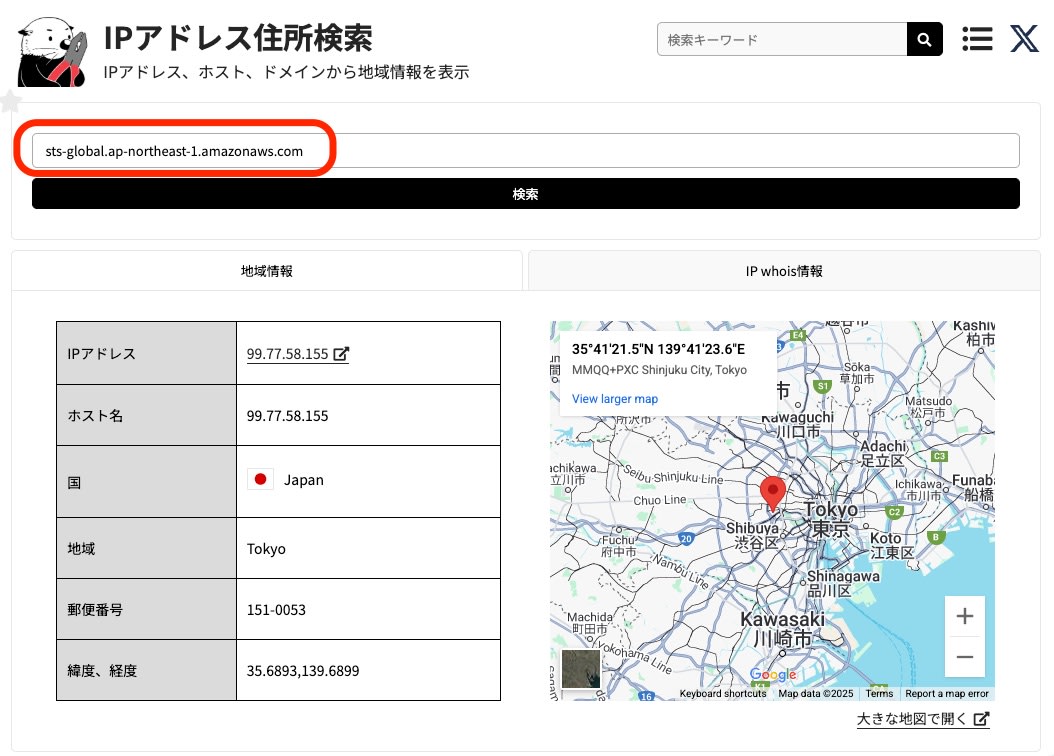Switch map to satellite thumbnail view

pos(581,669)
